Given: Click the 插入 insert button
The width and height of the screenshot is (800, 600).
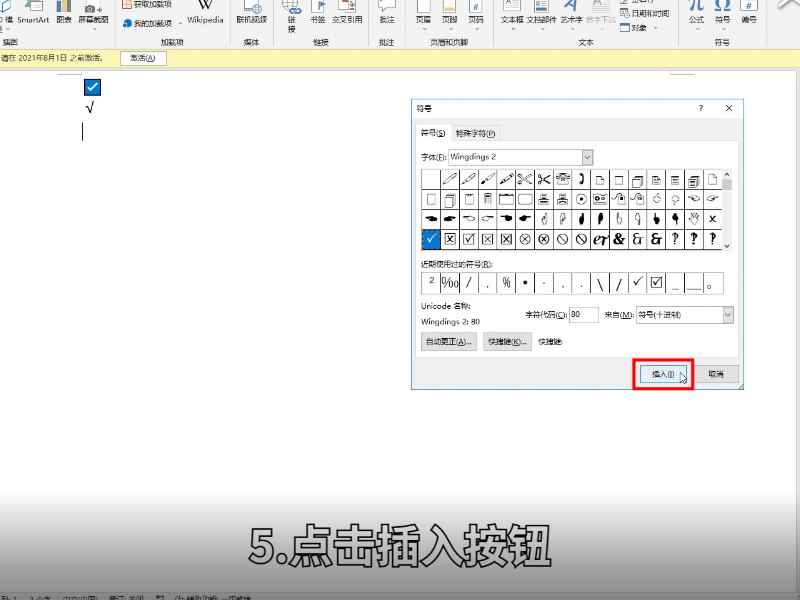Looking at the screenshot, I should [661, 372].
